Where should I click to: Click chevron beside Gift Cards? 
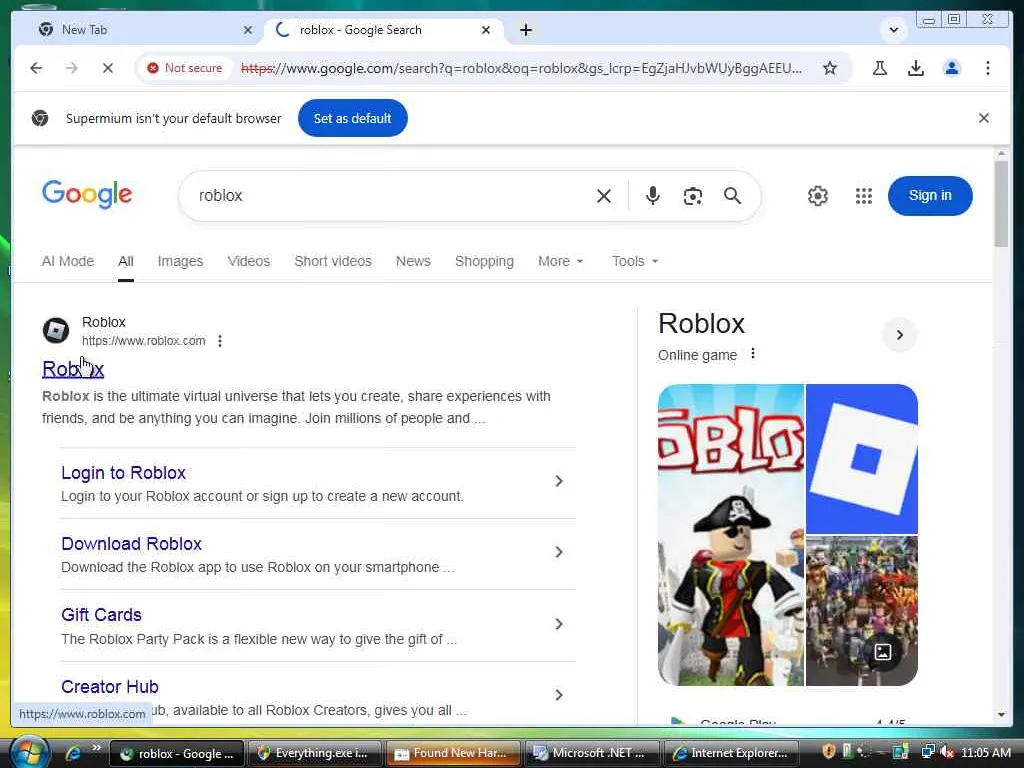pyautogui.click(x=558, y=624)
